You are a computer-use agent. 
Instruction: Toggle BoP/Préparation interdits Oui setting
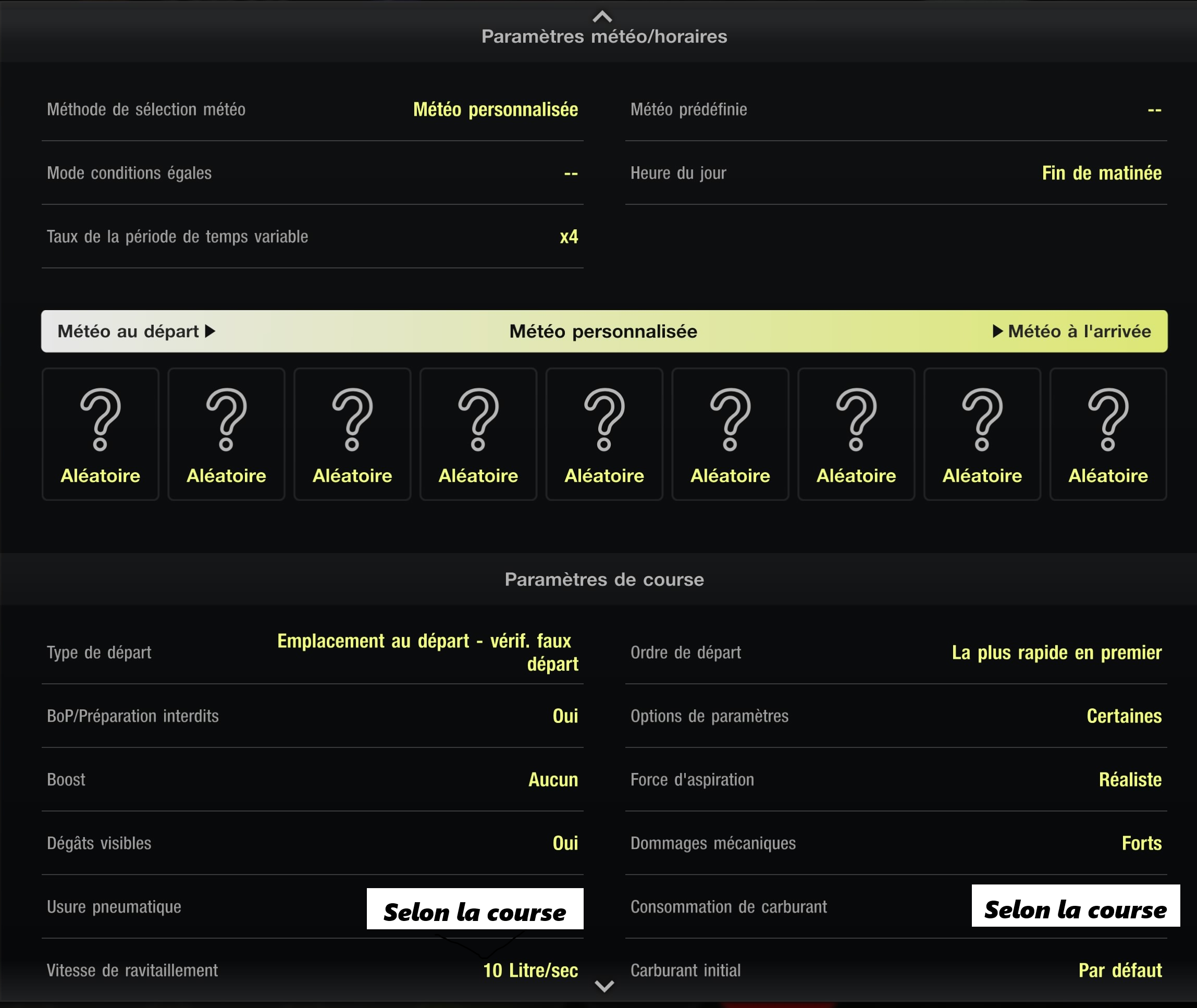pos(564,716)
